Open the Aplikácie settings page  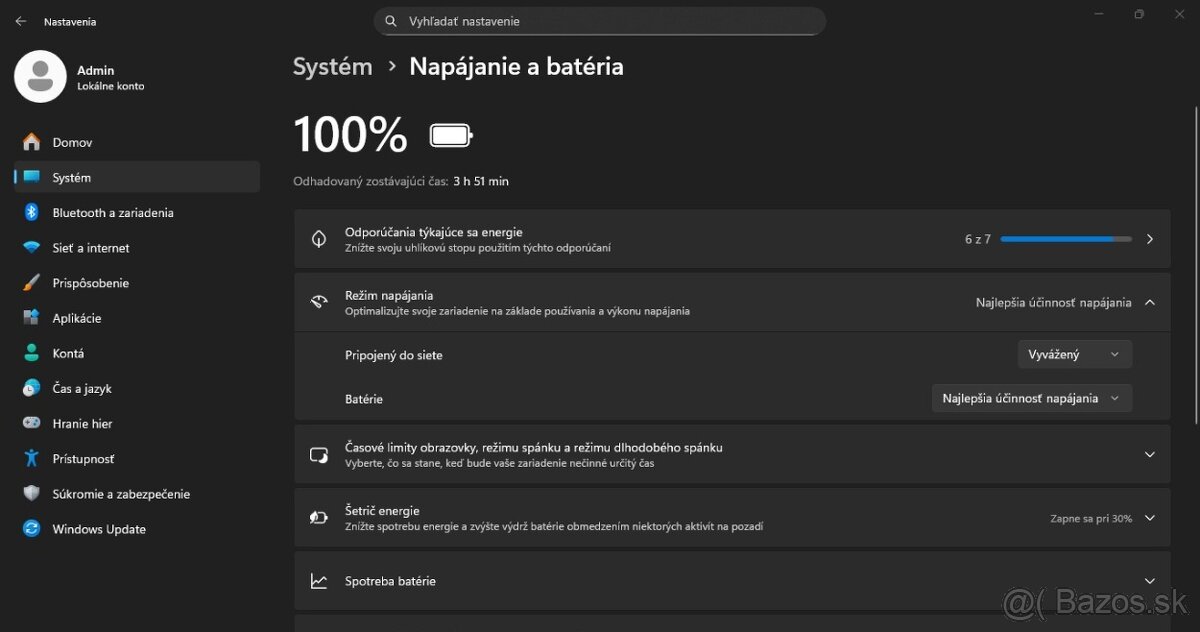click(x=77, y=318)
